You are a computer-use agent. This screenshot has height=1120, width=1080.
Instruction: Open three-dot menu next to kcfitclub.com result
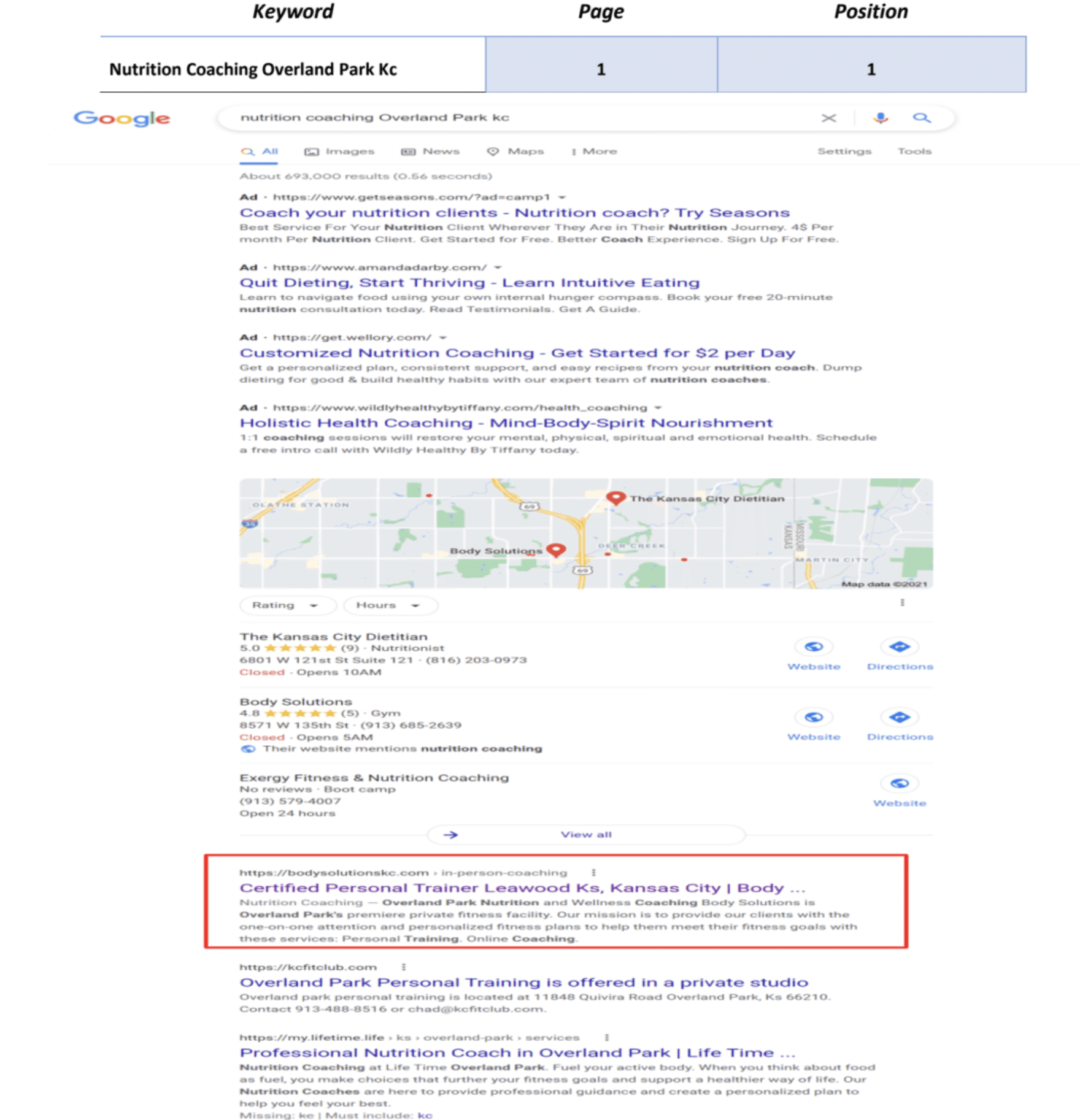pyautogui.click(x=403, y=967)
